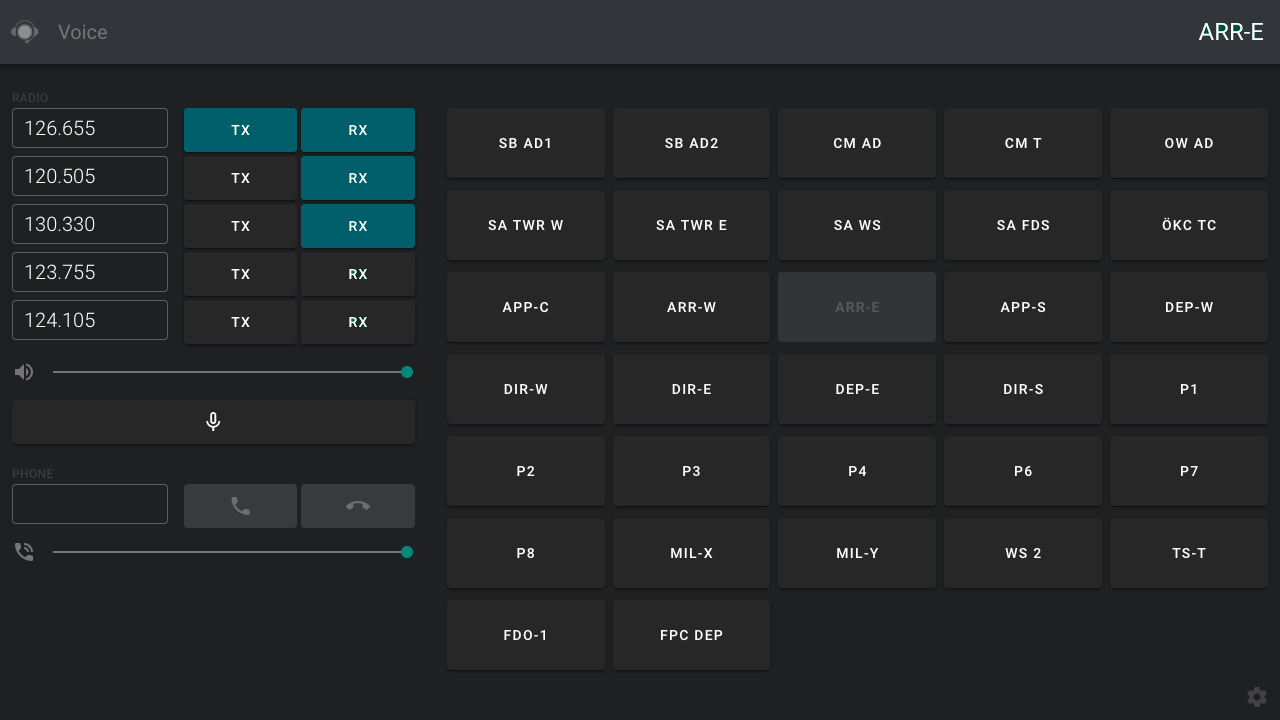This screenshot has width=1280, height=720.
Task: Select the SA WS button
Action: coord(857,225)
